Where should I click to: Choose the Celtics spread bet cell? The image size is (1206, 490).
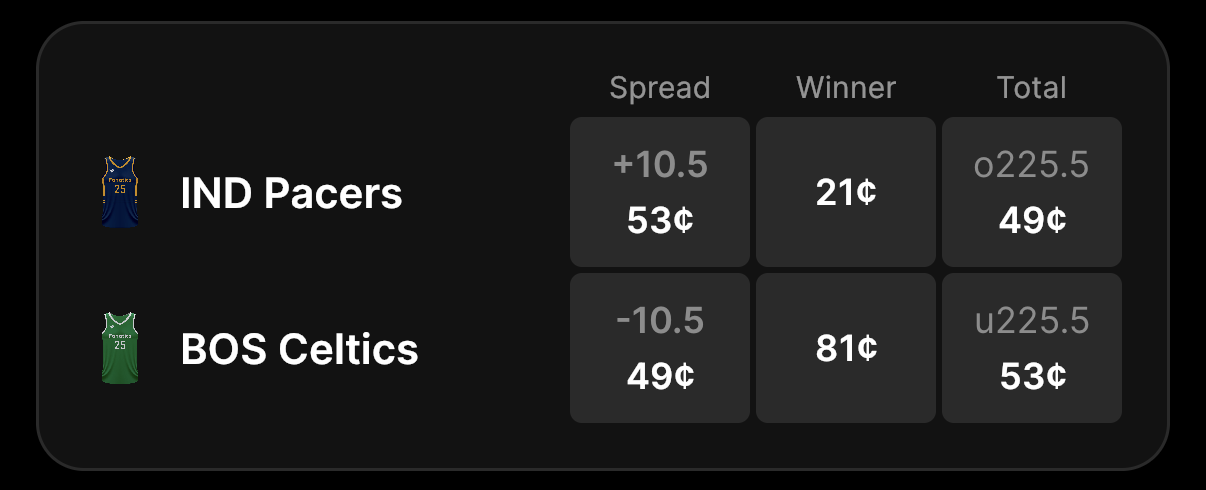coord(660,348)
